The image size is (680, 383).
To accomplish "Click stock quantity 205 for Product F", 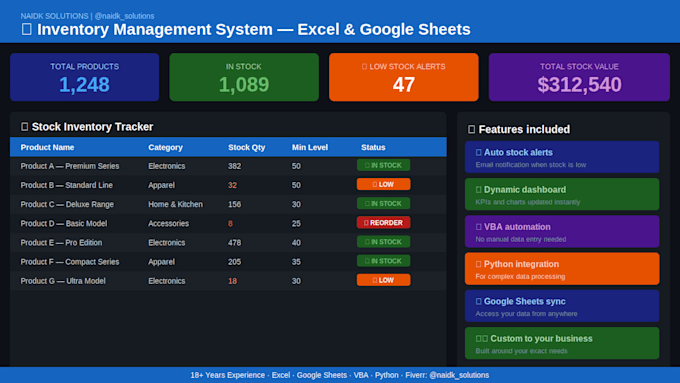I will [235, 262].
